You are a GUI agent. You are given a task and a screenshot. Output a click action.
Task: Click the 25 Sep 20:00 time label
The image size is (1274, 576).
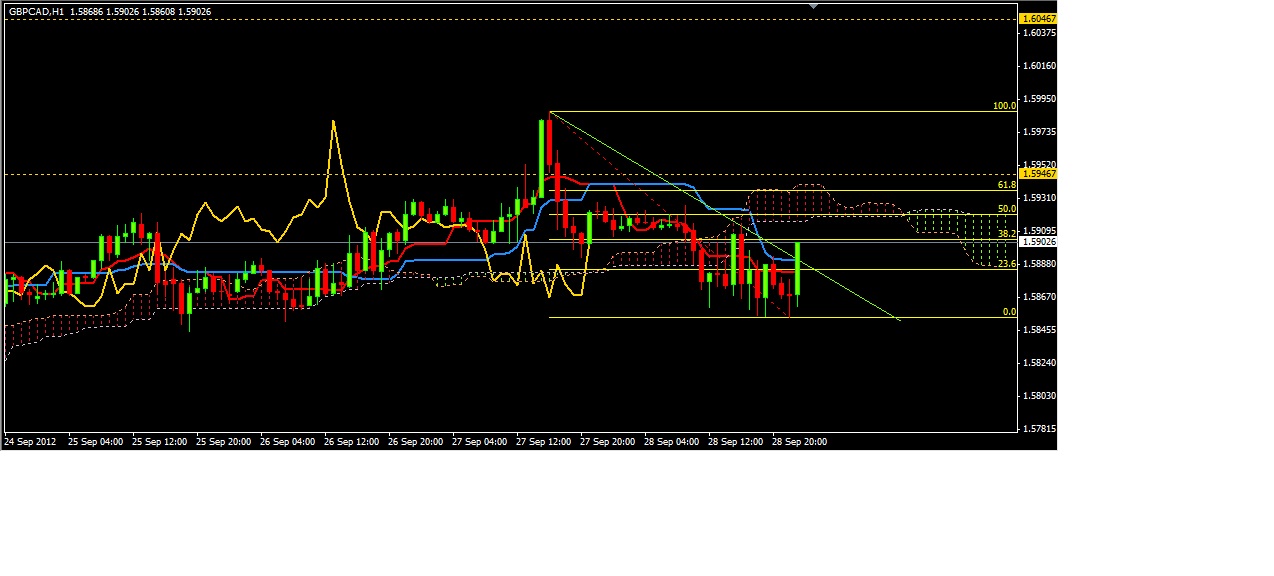pos(224,441)
